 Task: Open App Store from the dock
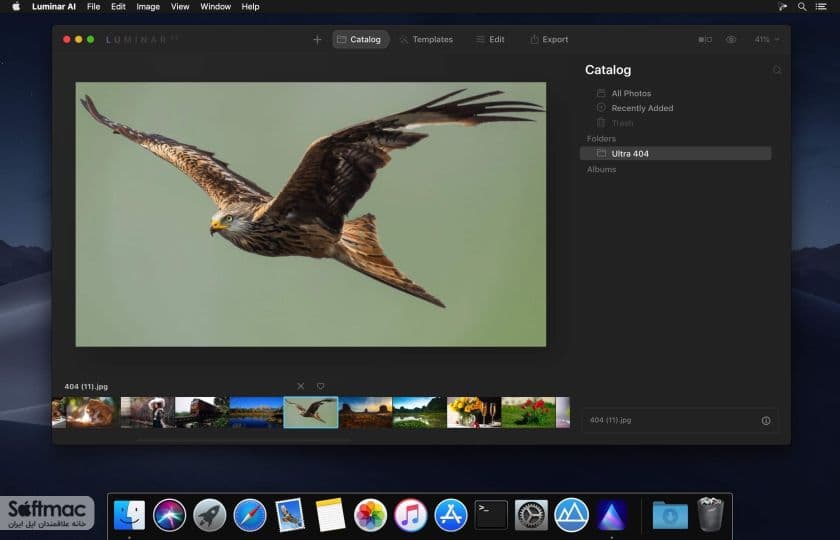451,515
